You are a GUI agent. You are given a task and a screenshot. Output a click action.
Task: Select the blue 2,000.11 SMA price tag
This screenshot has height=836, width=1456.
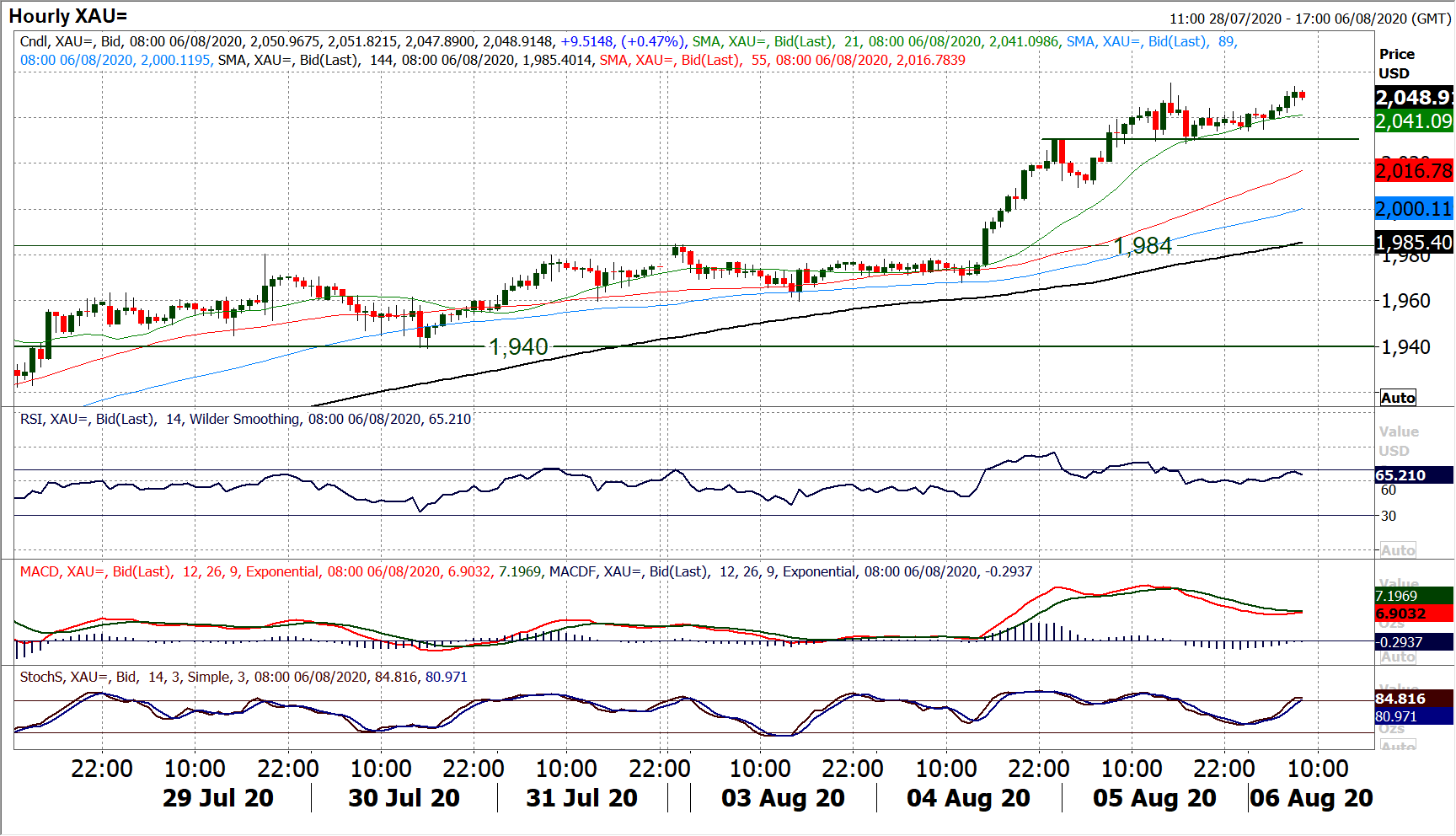(x=1414, y=209)
